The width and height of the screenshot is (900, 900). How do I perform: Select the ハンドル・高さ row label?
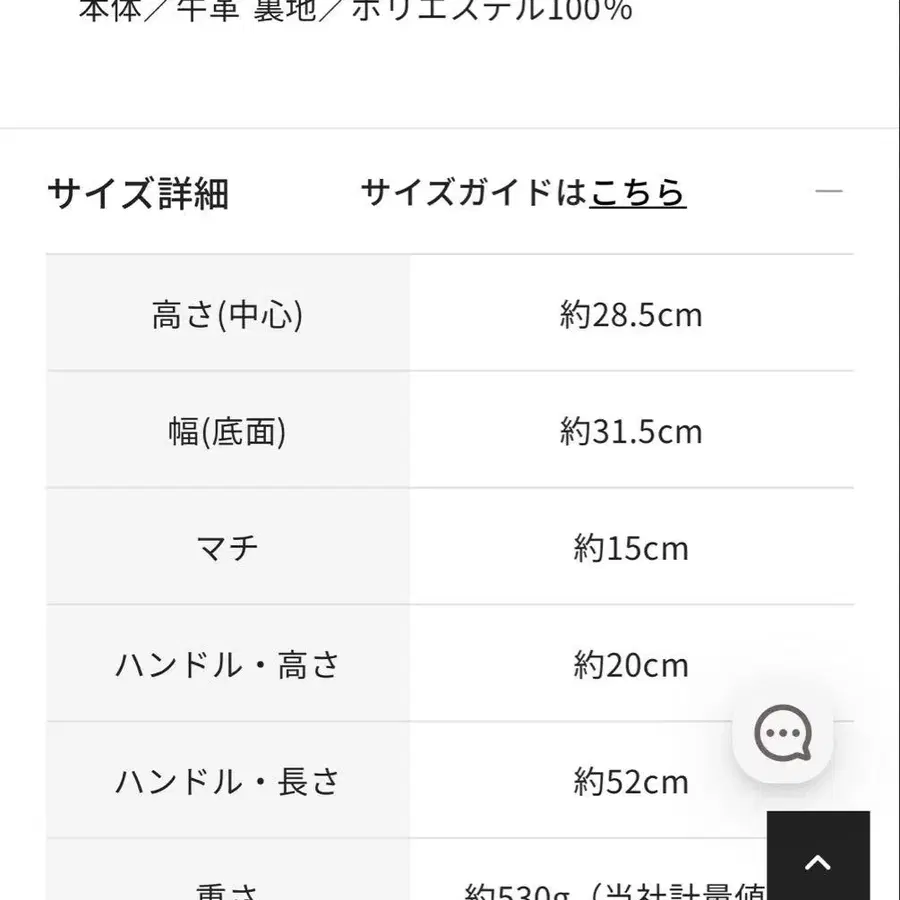pos(227,665)
